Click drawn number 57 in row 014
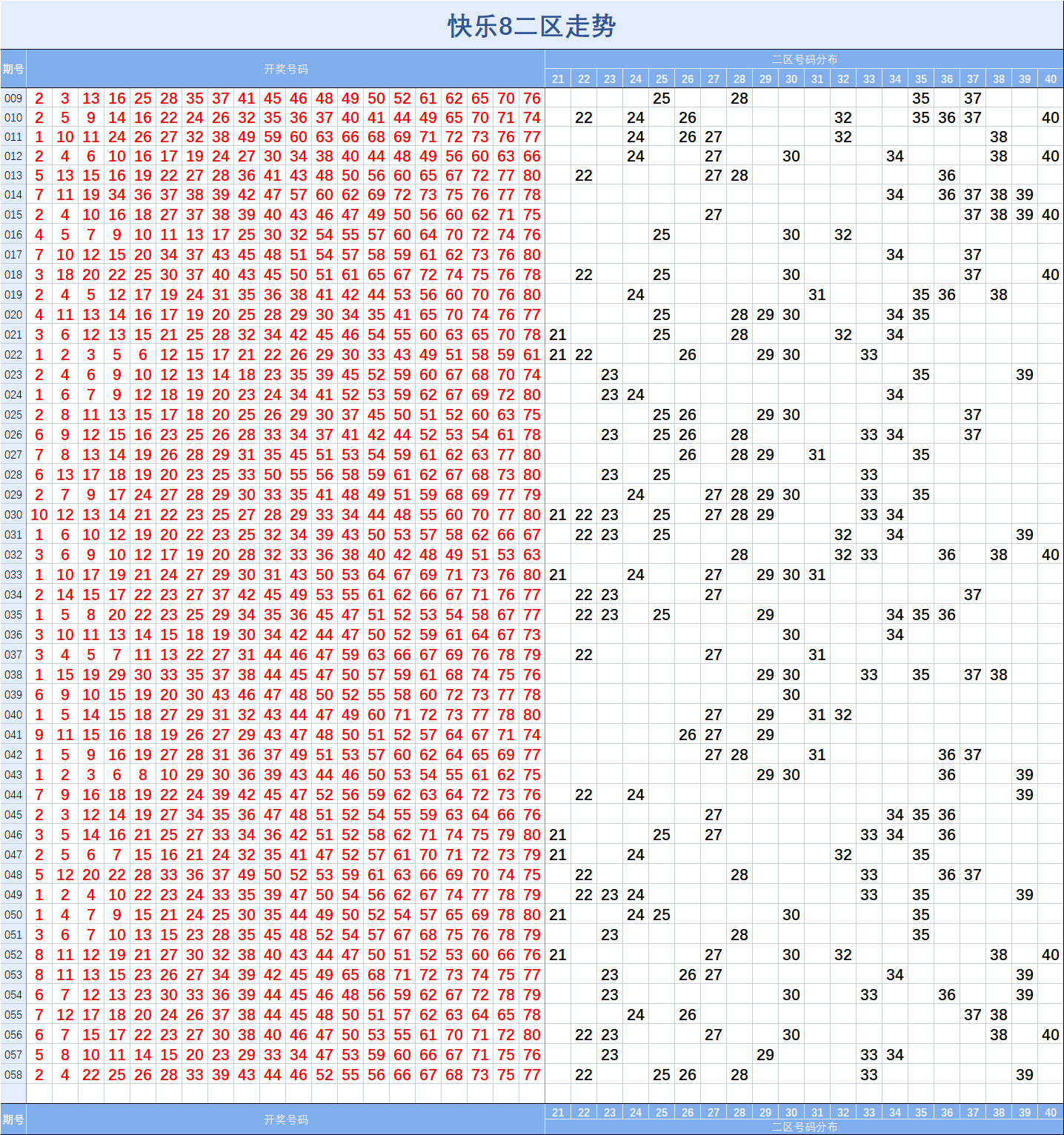This screenshot has height=1135, width=1064. tap(299, 195)
